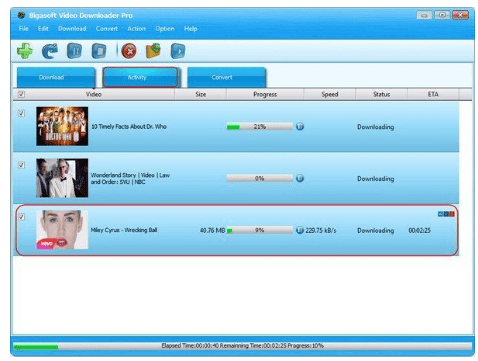Open the Help menu
The height and width of the screenshot is (361, 478).
point(191,29)
